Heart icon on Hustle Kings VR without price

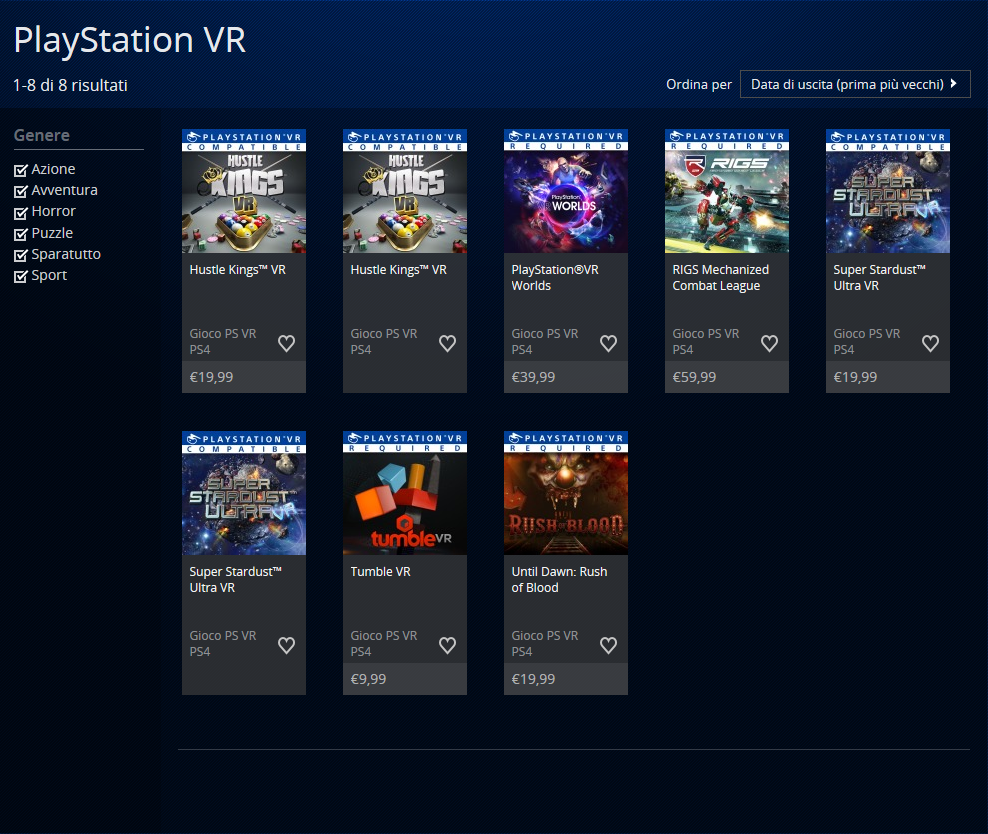(x=447, y=343)
